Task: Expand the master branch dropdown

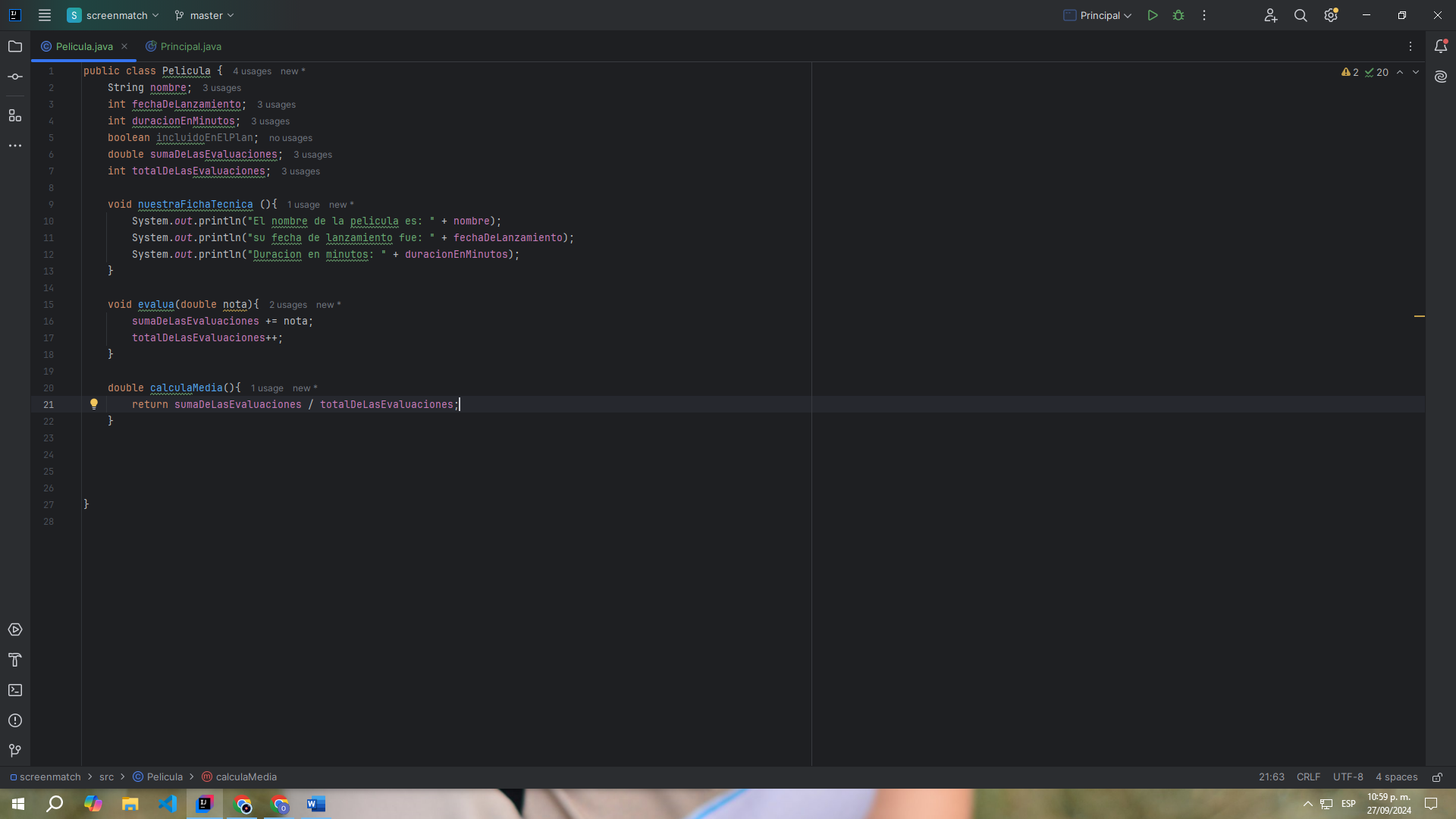Action: point(204,15)
